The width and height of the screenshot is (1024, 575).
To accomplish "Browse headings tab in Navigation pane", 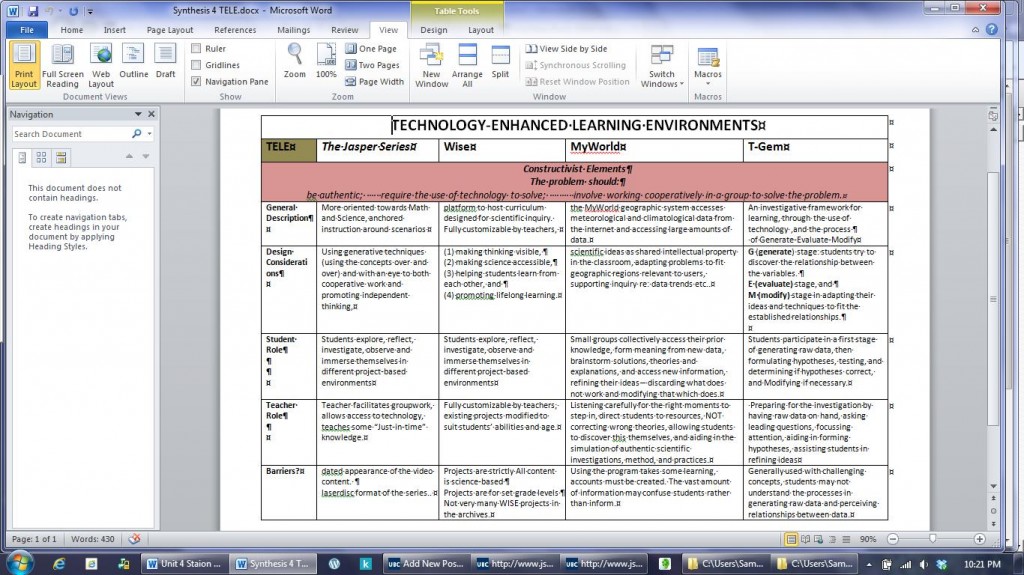I will (x=22, y=157).
